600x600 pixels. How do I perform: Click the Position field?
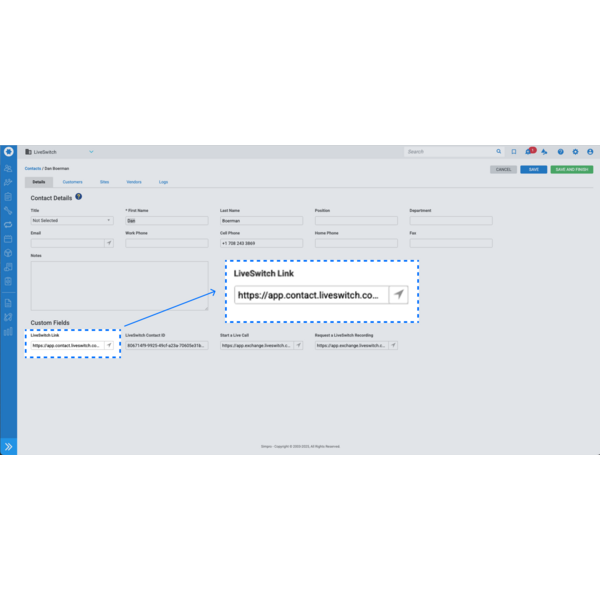[x=356, y=220]
